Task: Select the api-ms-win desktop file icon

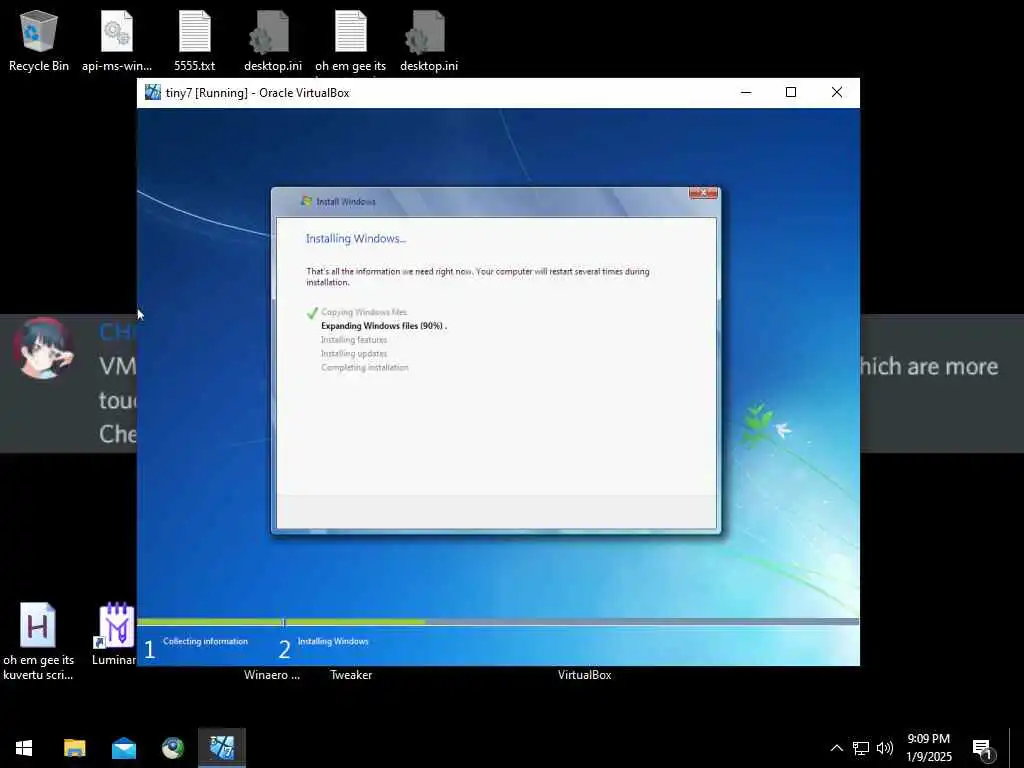Action: coord(117,40)
